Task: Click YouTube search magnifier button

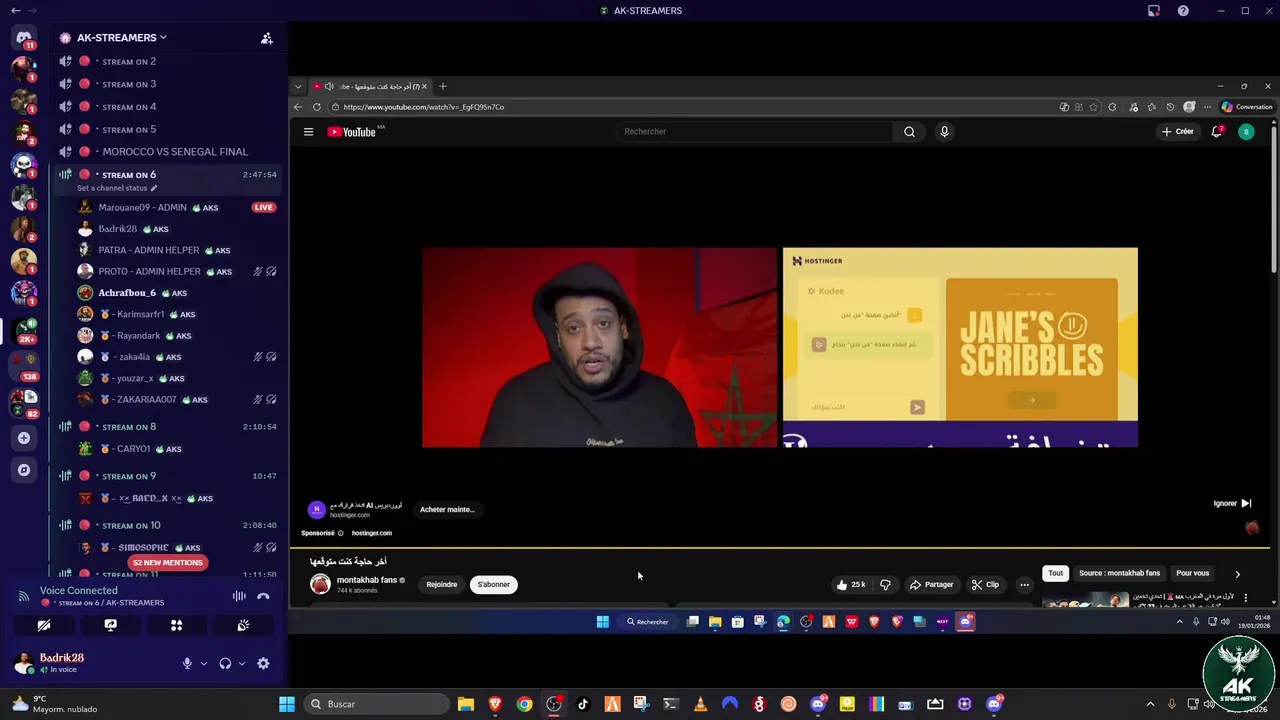Action: click(x=909, y=131)
